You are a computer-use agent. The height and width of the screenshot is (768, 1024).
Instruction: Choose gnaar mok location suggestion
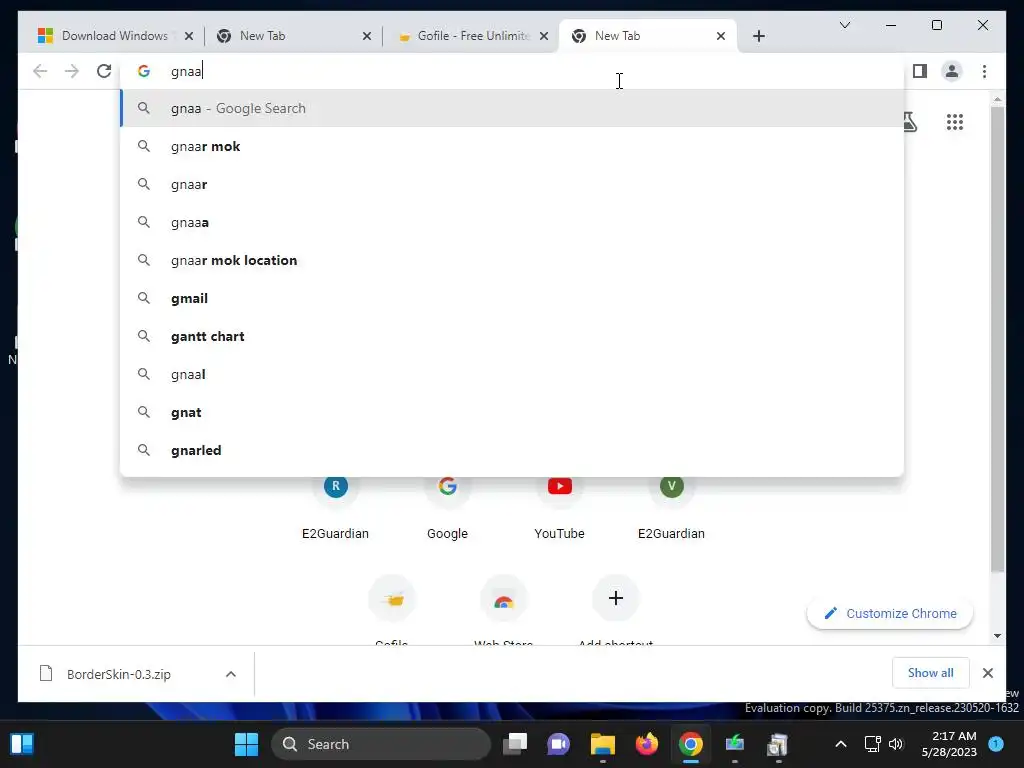pyautogui.click(x=512, y=260)
